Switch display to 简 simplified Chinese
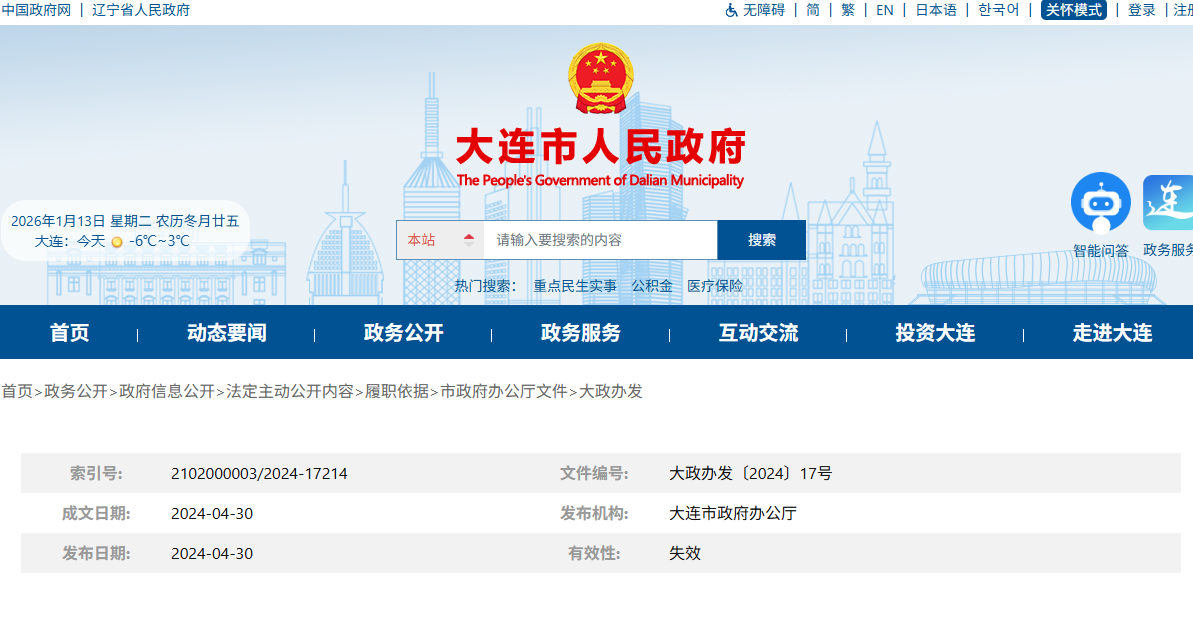The width and height of the screenshot is (1193, 629). click(x=811, y=10)
